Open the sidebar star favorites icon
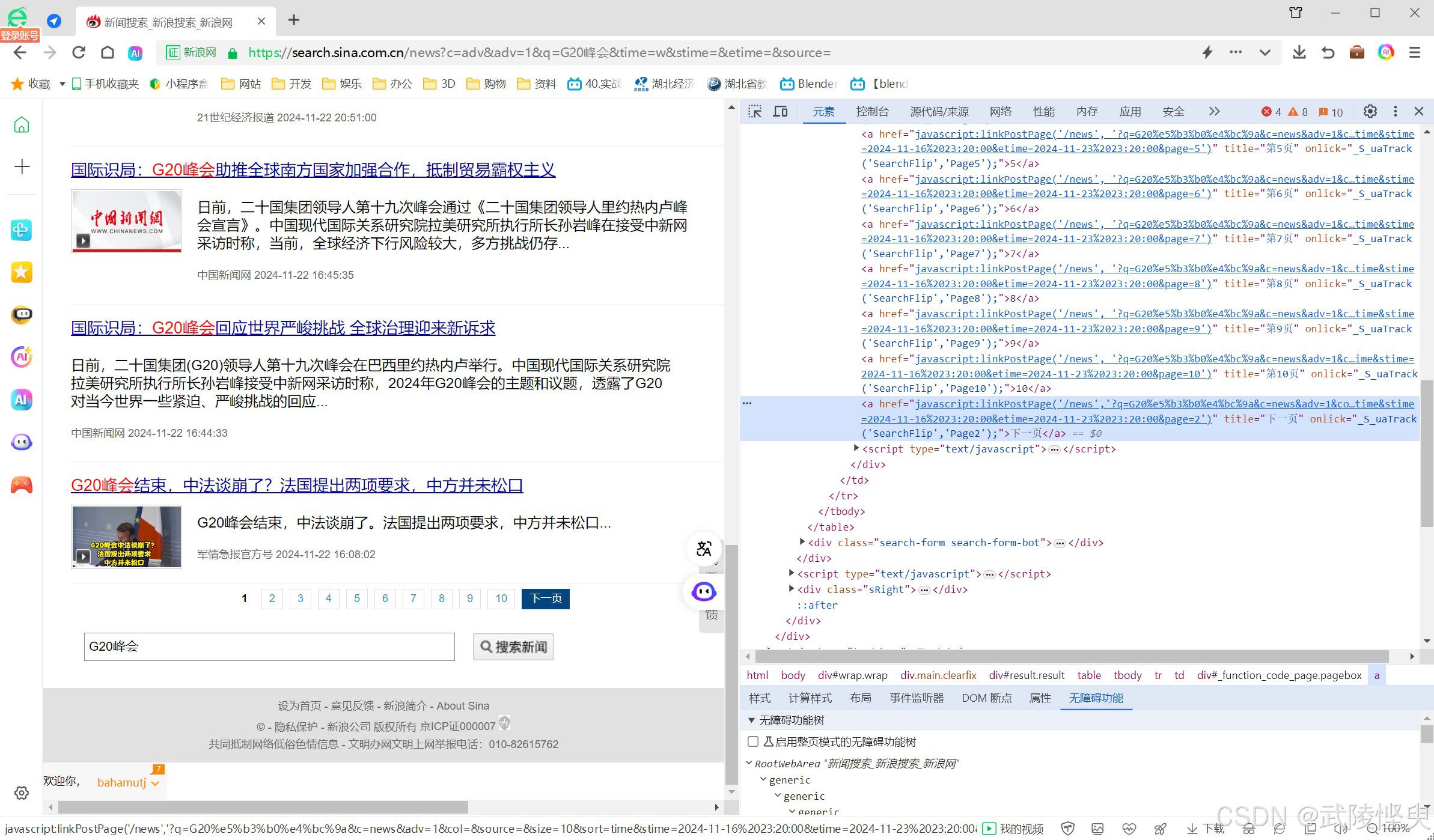The width and height of the screenshot is (1434, 840). 22,272
